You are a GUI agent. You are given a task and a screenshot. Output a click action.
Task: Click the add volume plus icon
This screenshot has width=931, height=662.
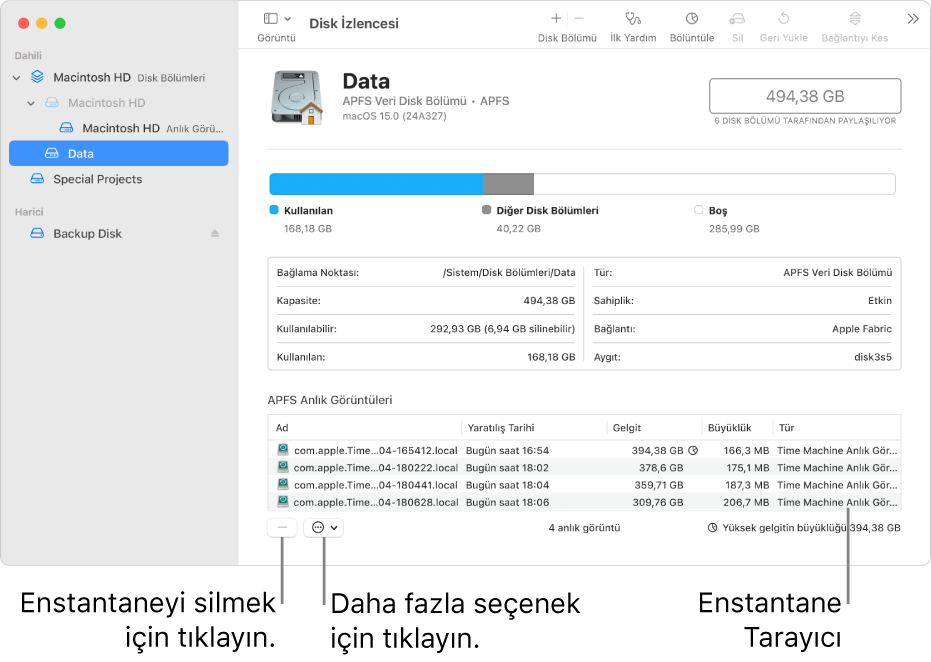[x=556, y=18]
